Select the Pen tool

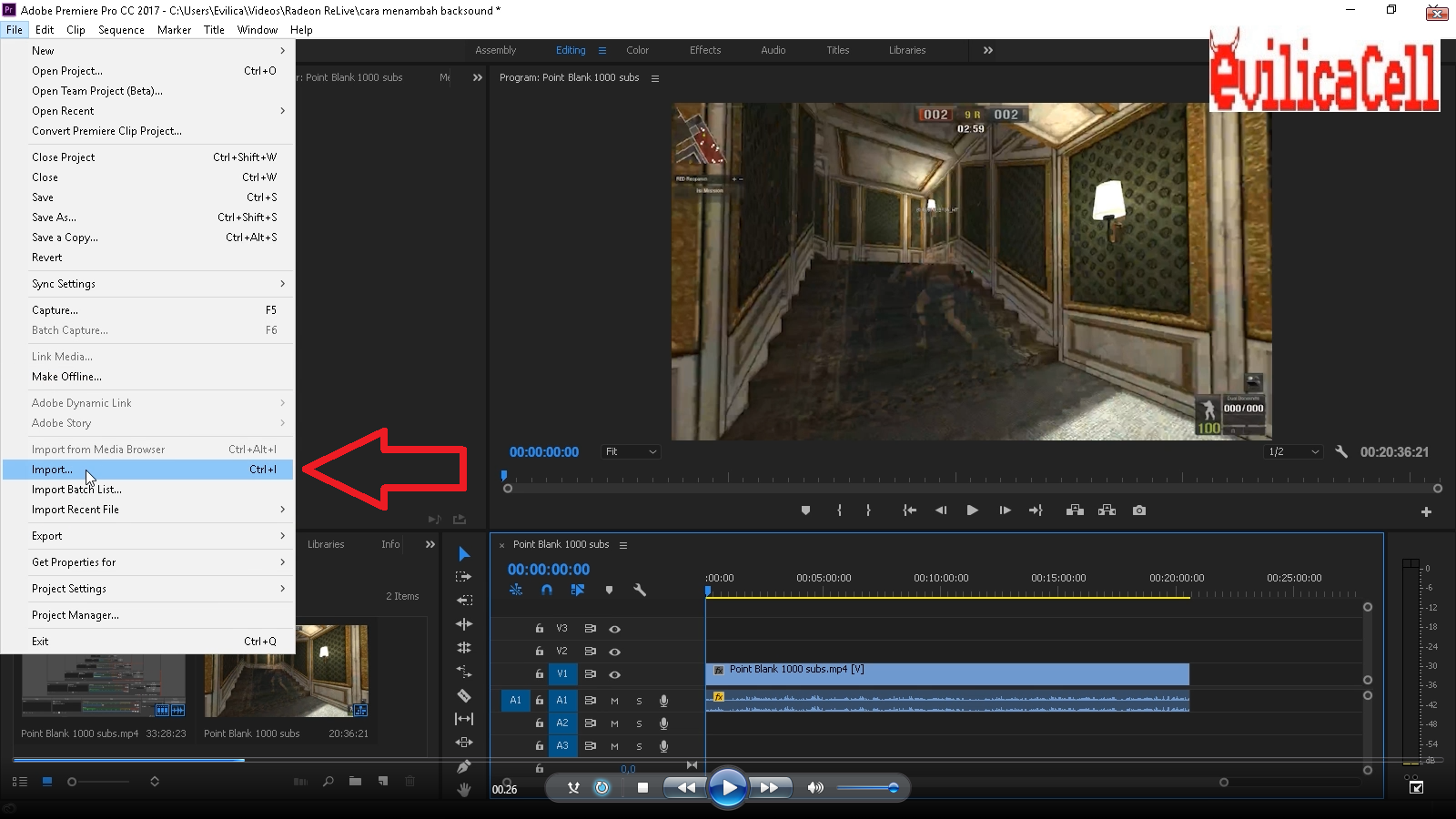click(x=464, y=766)
